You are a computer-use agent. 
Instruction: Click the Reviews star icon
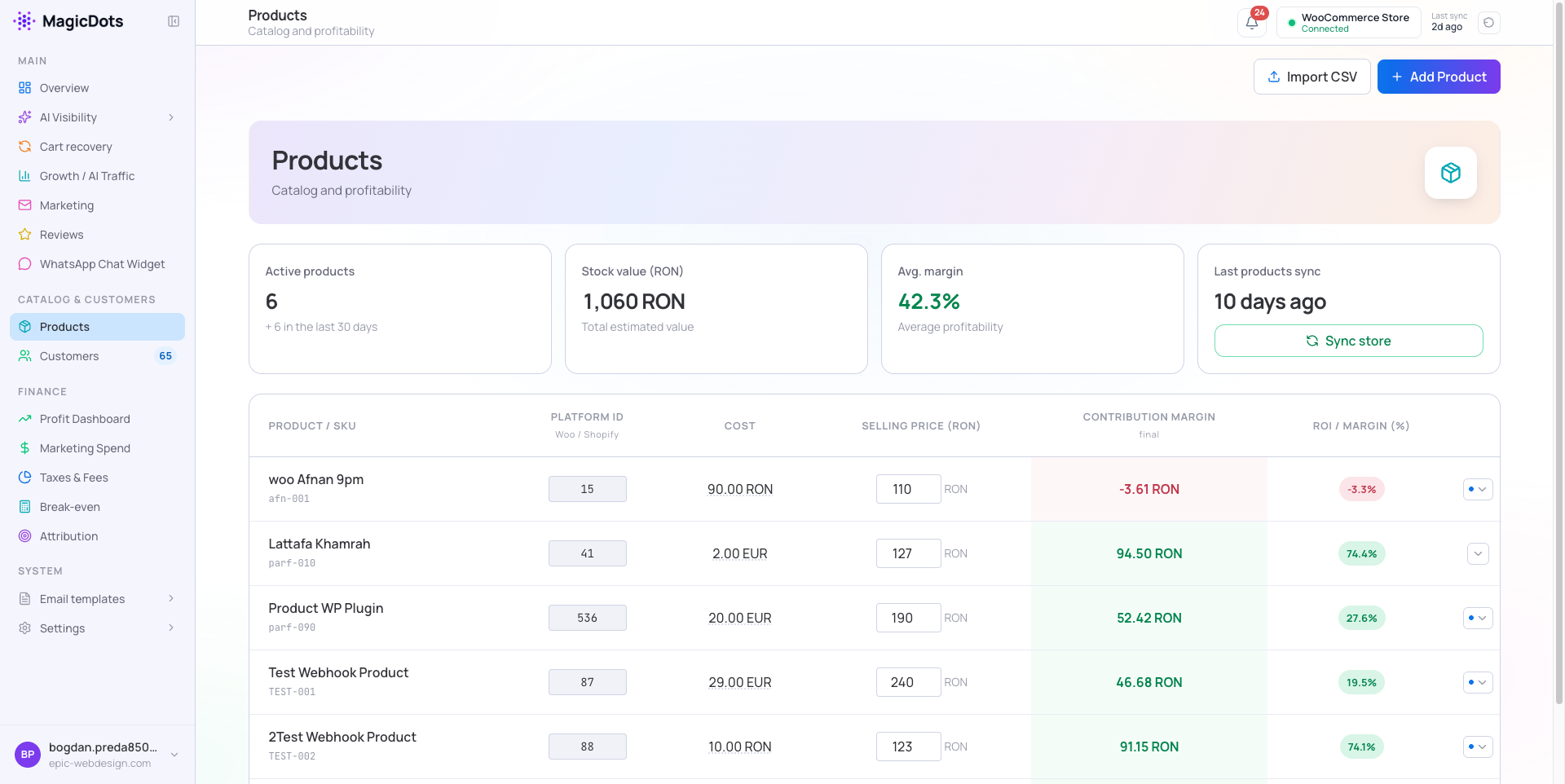25,235
